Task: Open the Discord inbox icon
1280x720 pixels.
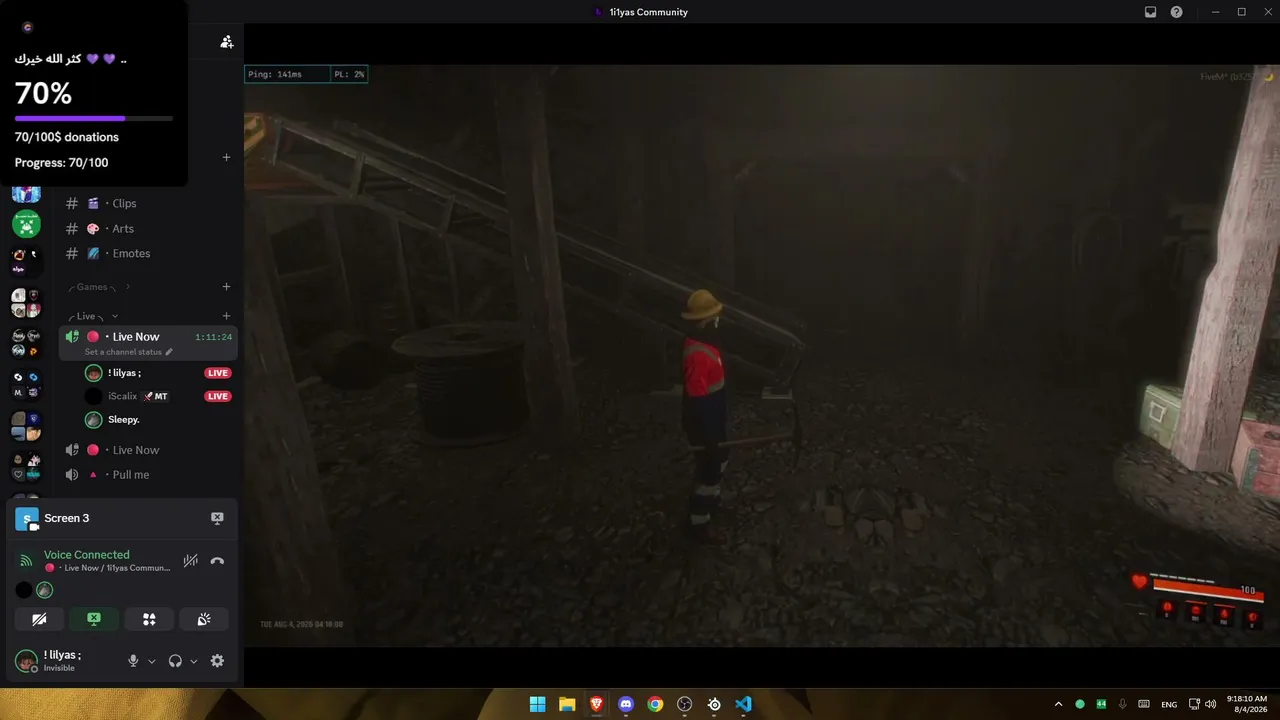Action: pyautogui.click(x=1150, y=12)
